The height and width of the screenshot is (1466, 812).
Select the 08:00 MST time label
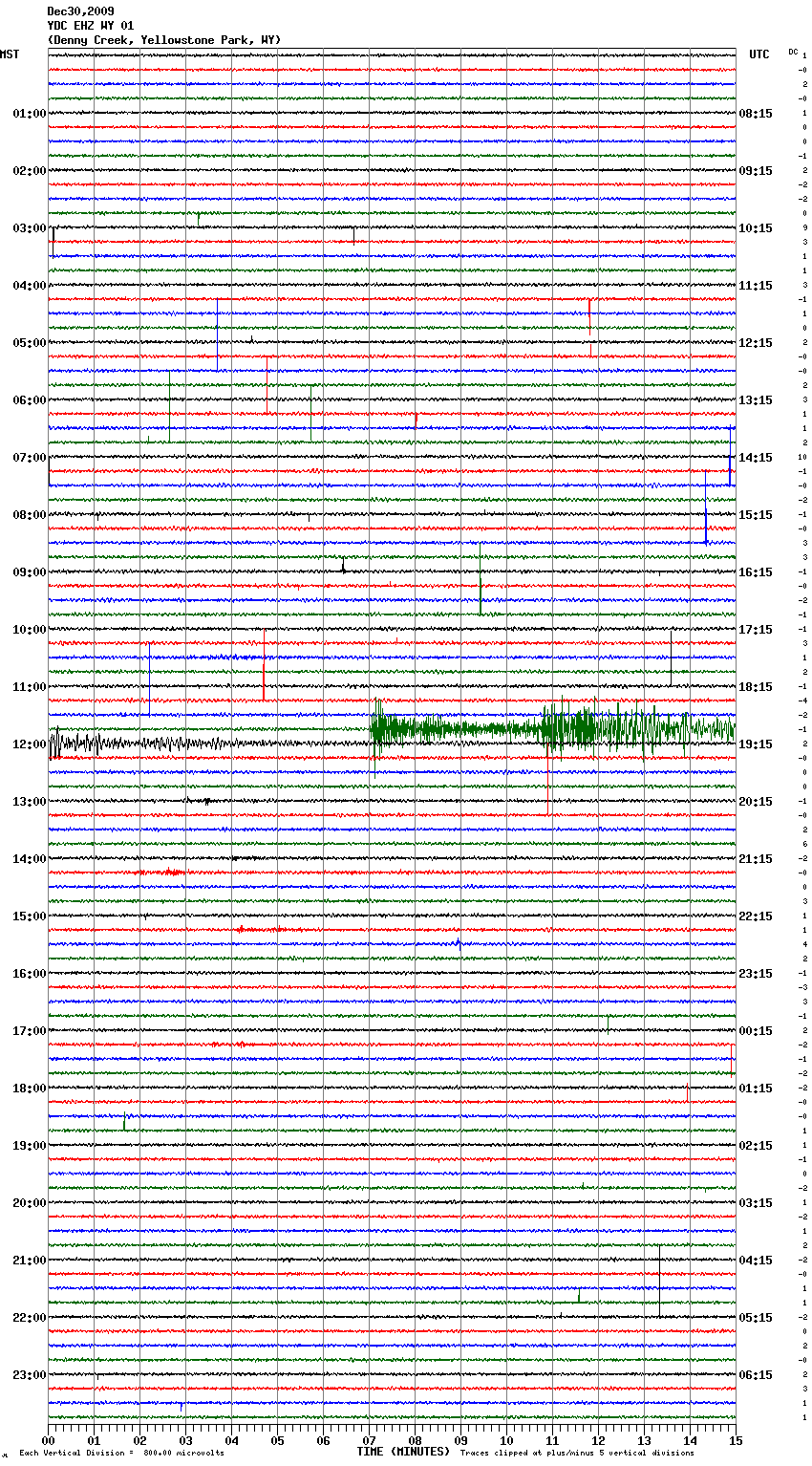click(x=30, y=515)
